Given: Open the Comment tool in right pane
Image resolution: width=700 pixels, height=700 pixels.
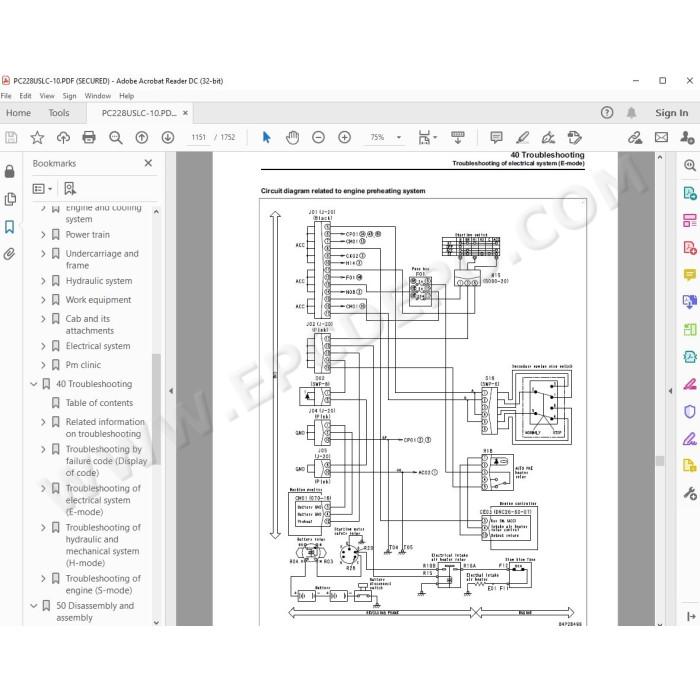Looking at the screenshot, I should [x=690, y=275].
